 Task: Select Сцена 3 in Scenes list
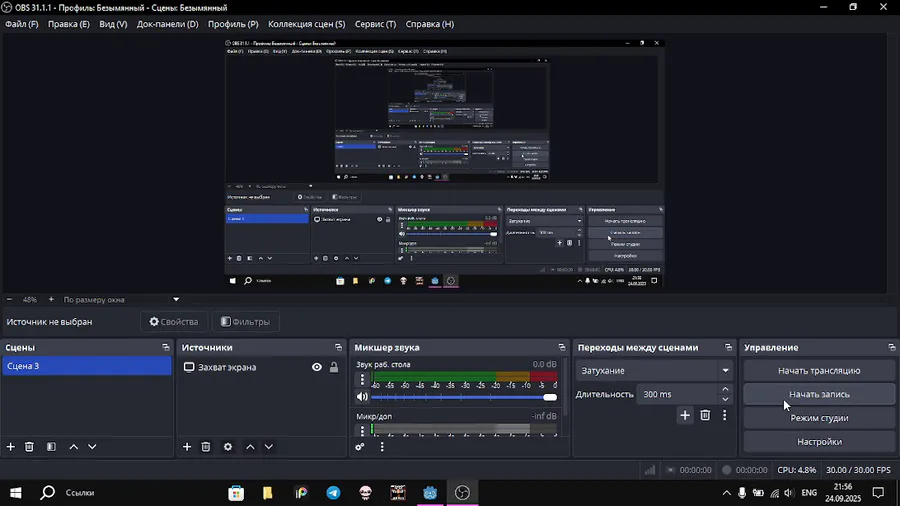(x=87, y=366)
